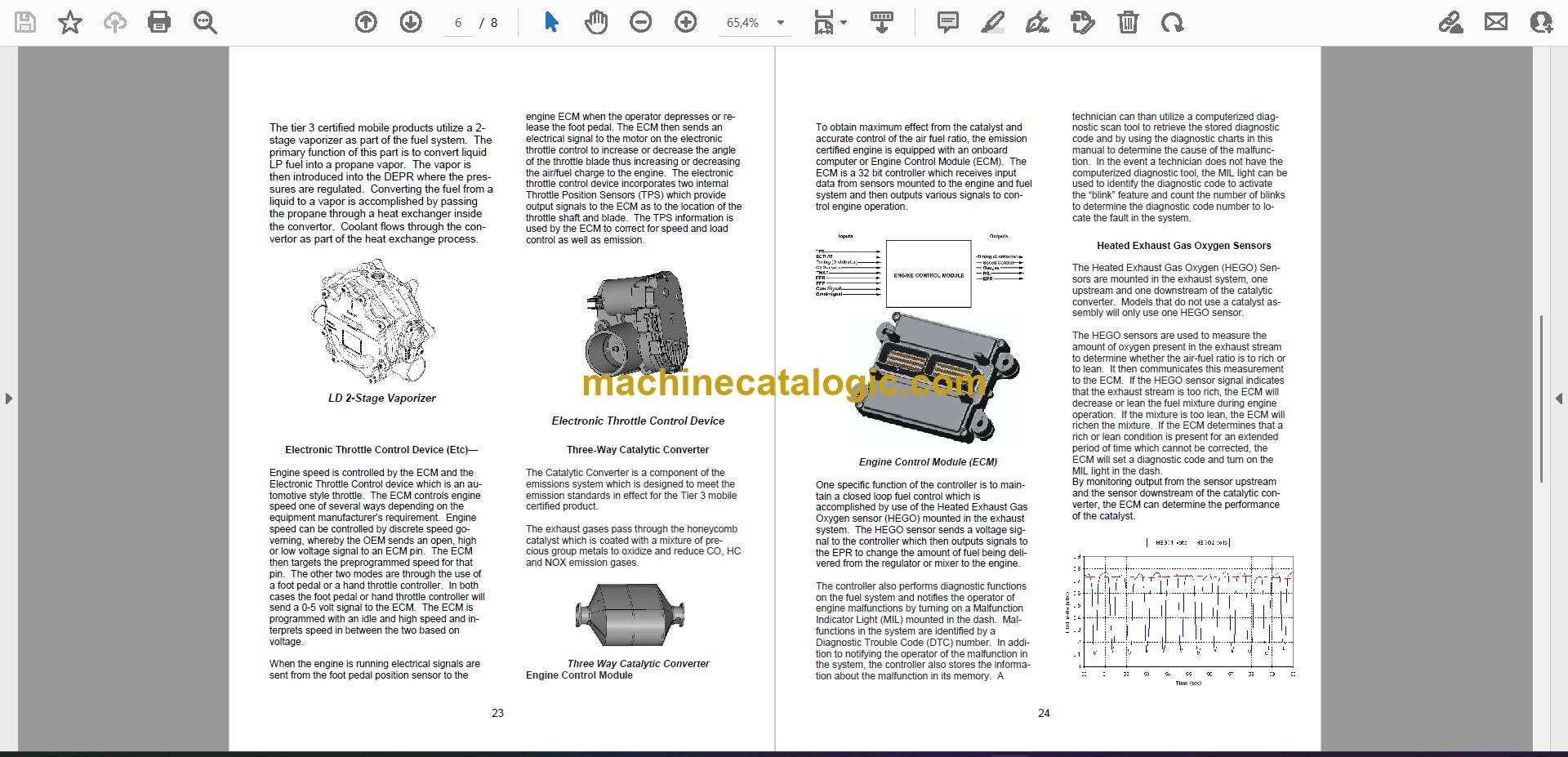This screenshot has width=1568, height=757.
Task: Go to next page arrow
Action: pyautogui.click(x=411, y=22)
